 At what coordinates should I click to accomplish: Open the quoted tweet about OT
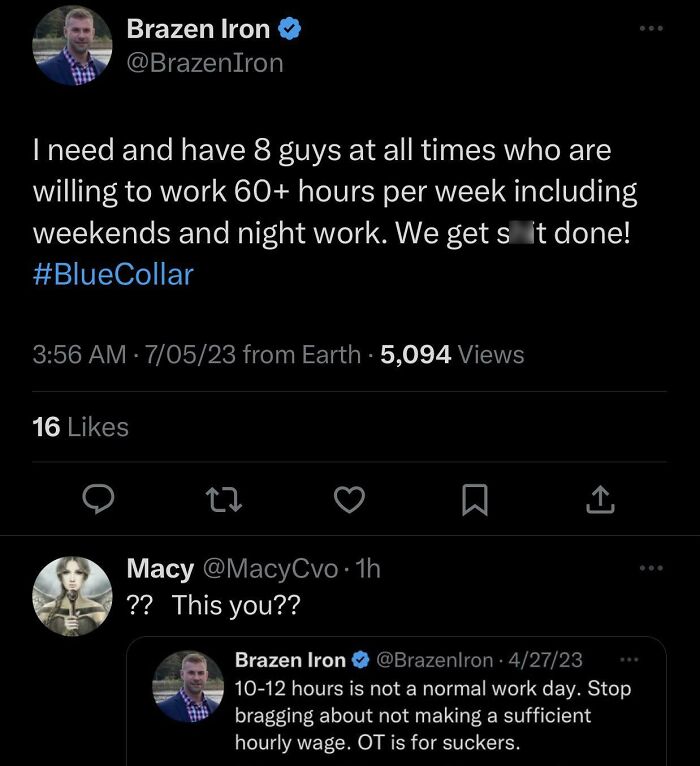click(432, 715)
